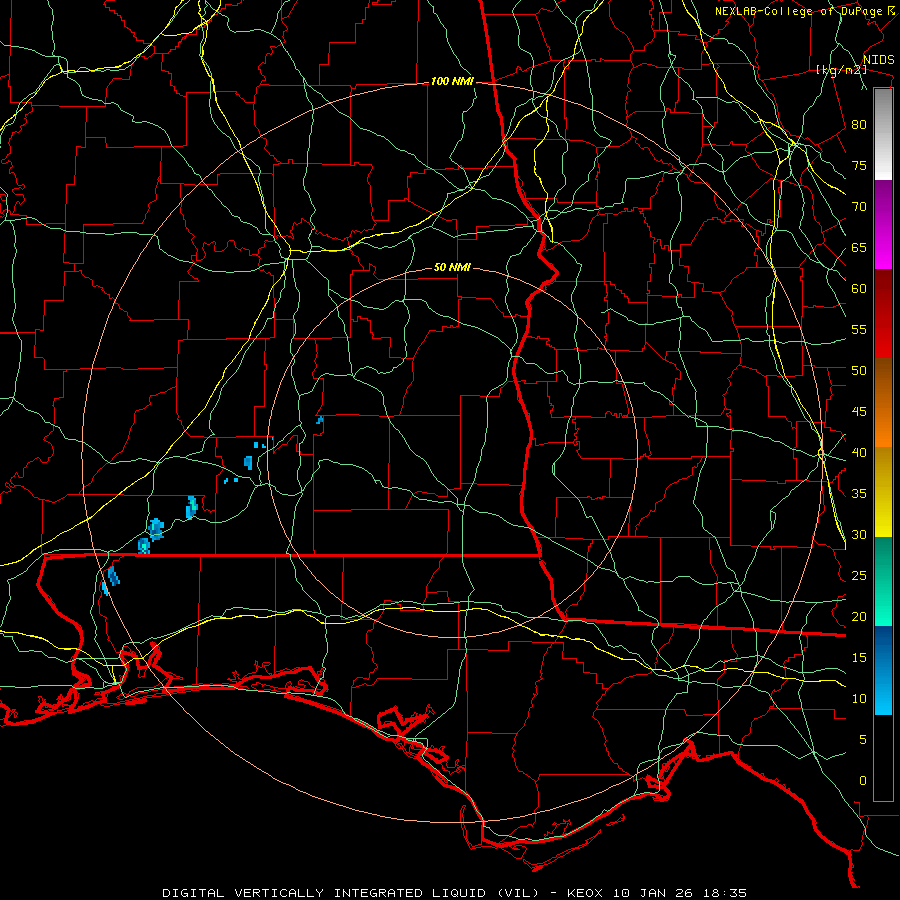Viewport: 900px width, 900px height.
Task: Click "DIGITAL VERTICALLY INTEGRATED LIQUID" in the caption
Action: pos(325,893)
